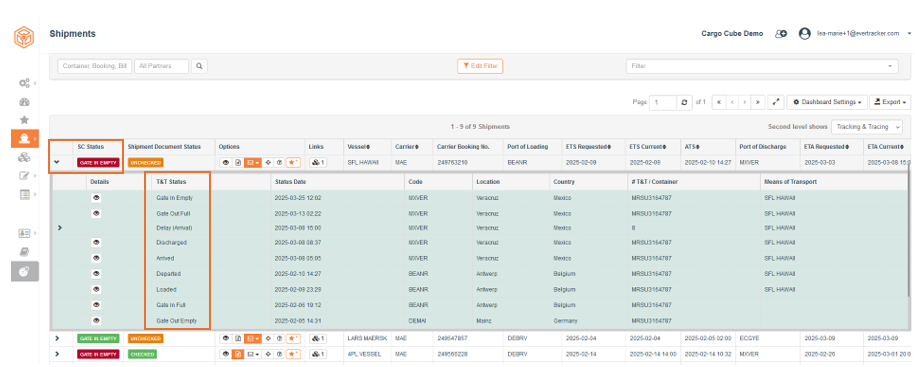
Task: Expand the Delay (Arrival) event row
Action: point(60,228)
